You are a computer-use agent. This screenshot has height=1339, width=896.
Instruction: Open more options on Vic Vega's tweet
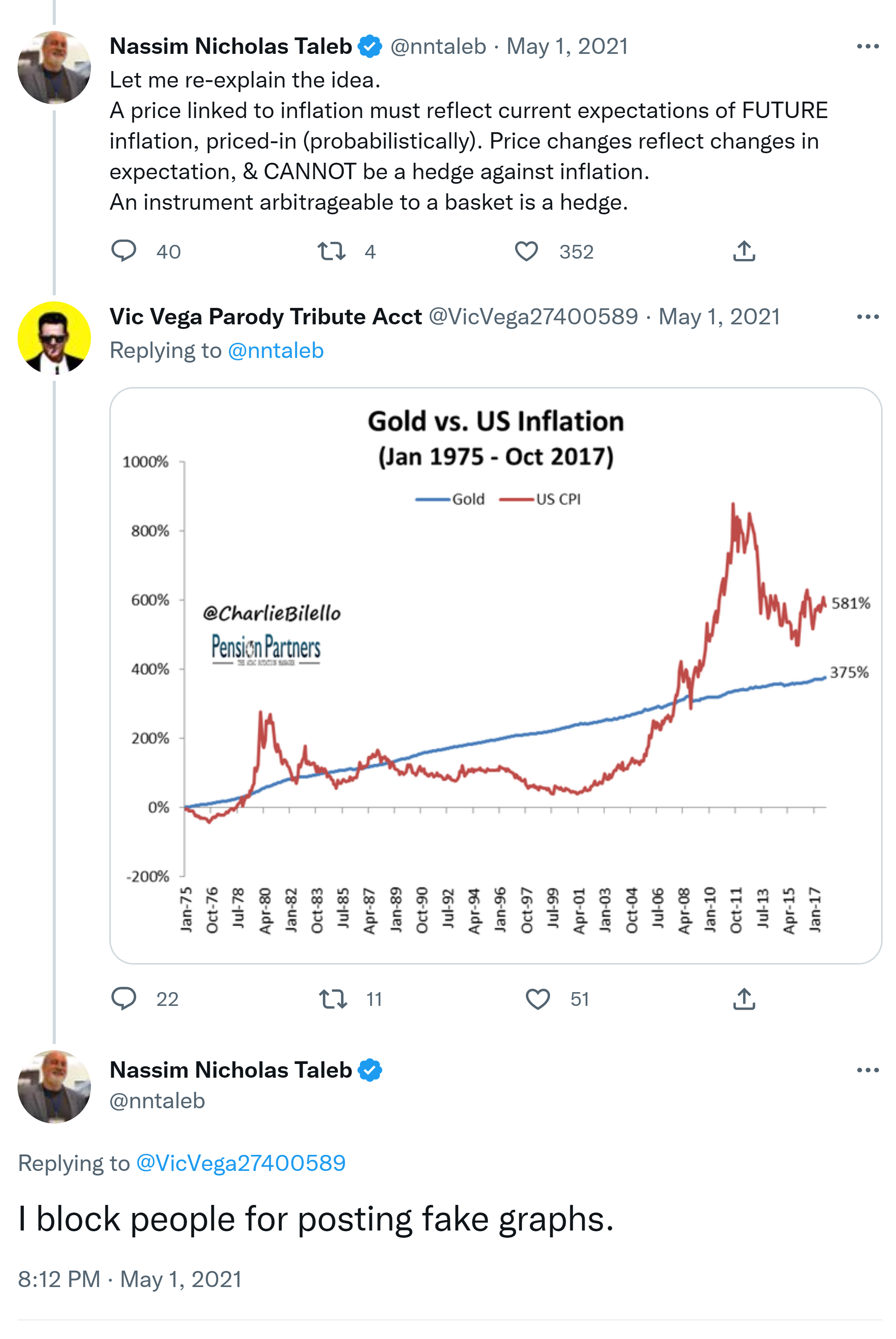coord(867,316)
